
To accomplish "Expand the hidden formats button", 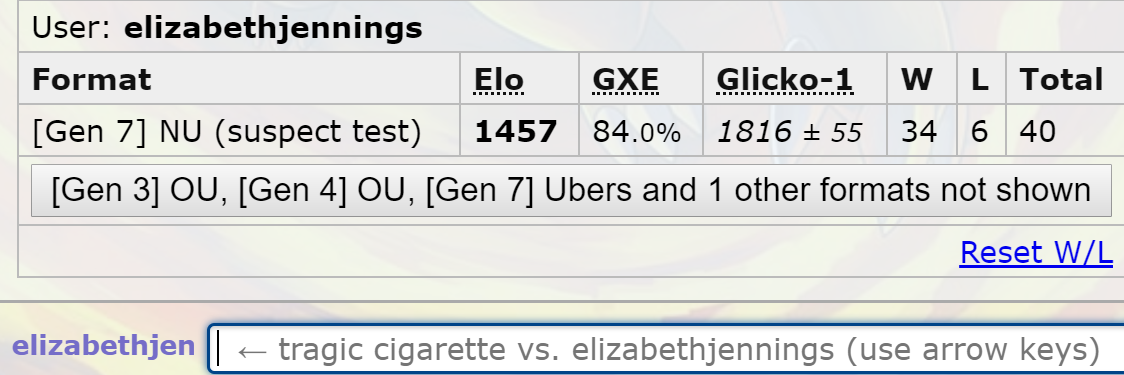I will (571, 191).
